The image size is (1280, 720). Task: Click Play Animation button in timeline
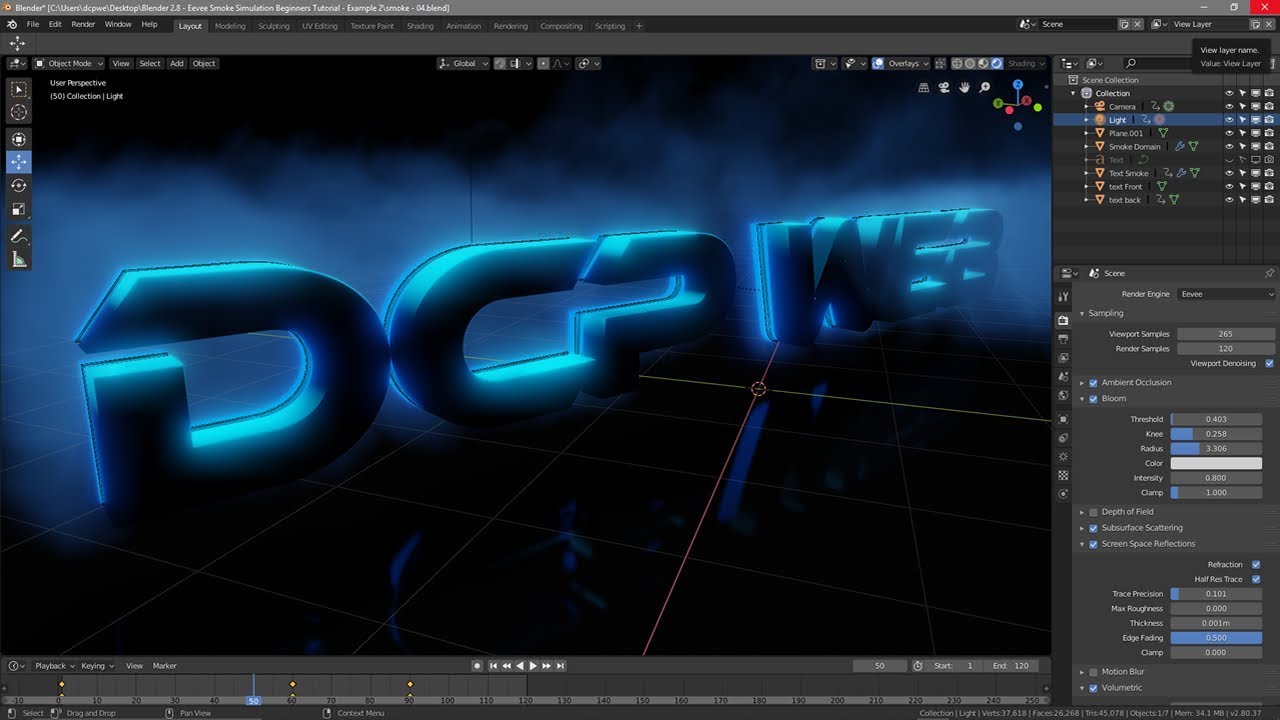pos(533,666)
